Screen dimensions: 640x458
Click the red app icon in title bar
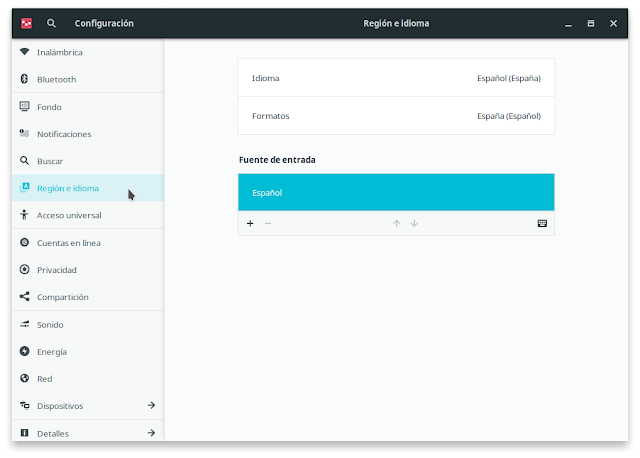(27, 23)
